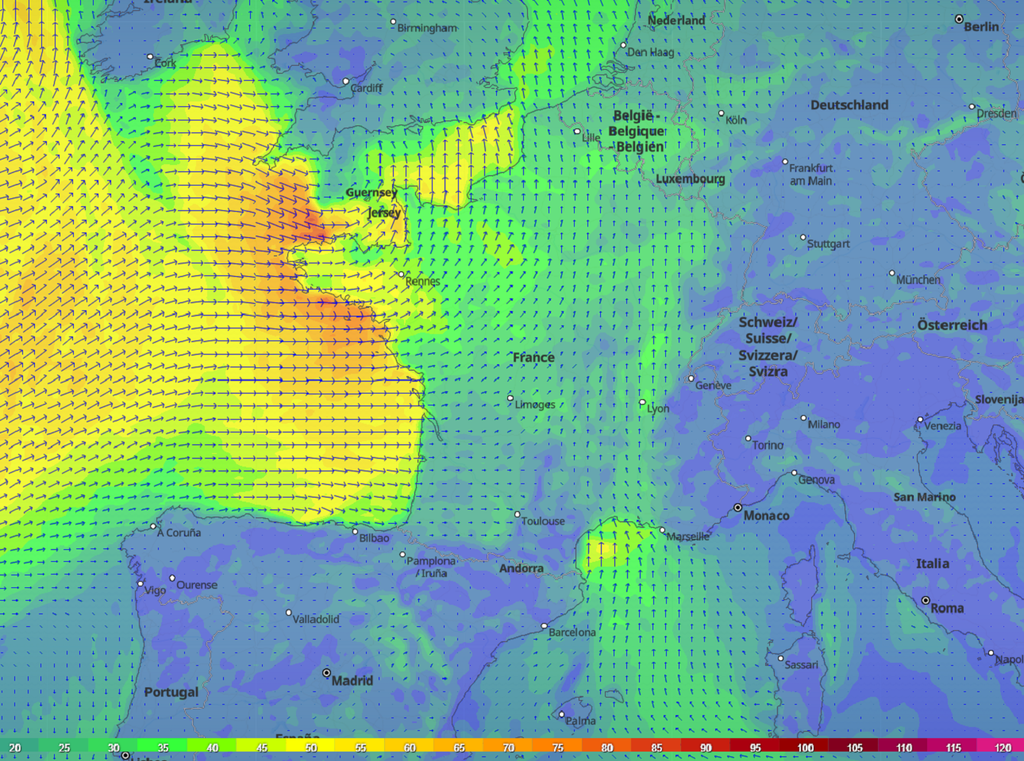
Task: Click the Deutschland country label
Action: tap(849, 105)
